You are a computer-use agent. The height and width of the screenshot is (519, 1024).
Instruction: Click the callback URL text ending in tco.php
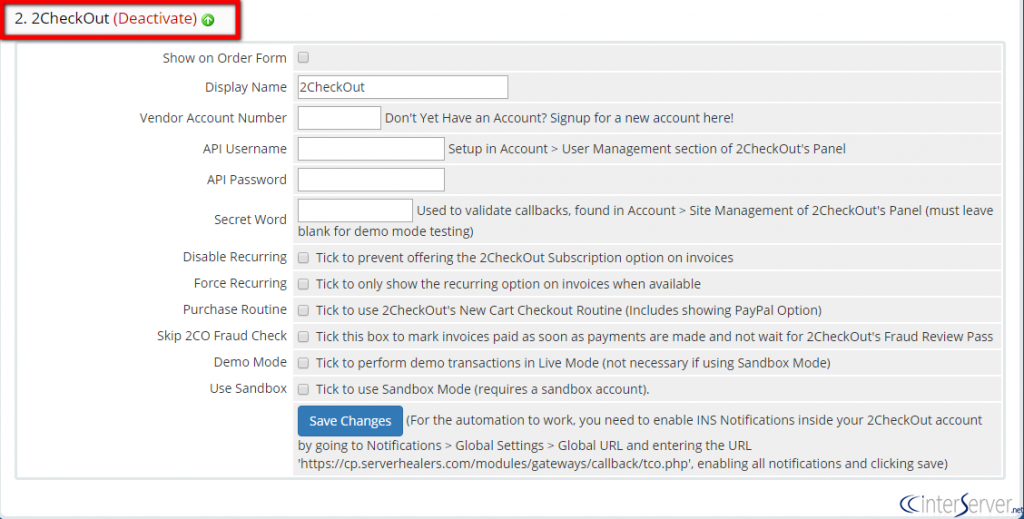click(x=494, y=464)
